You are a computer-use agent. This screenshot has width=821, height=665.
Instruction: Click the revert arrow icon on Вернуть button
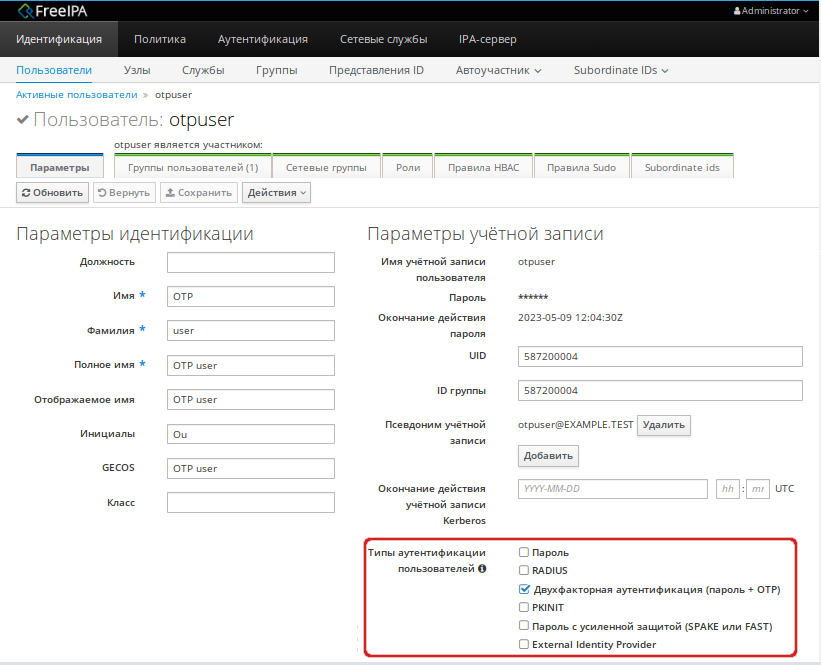tap(102, 192)
